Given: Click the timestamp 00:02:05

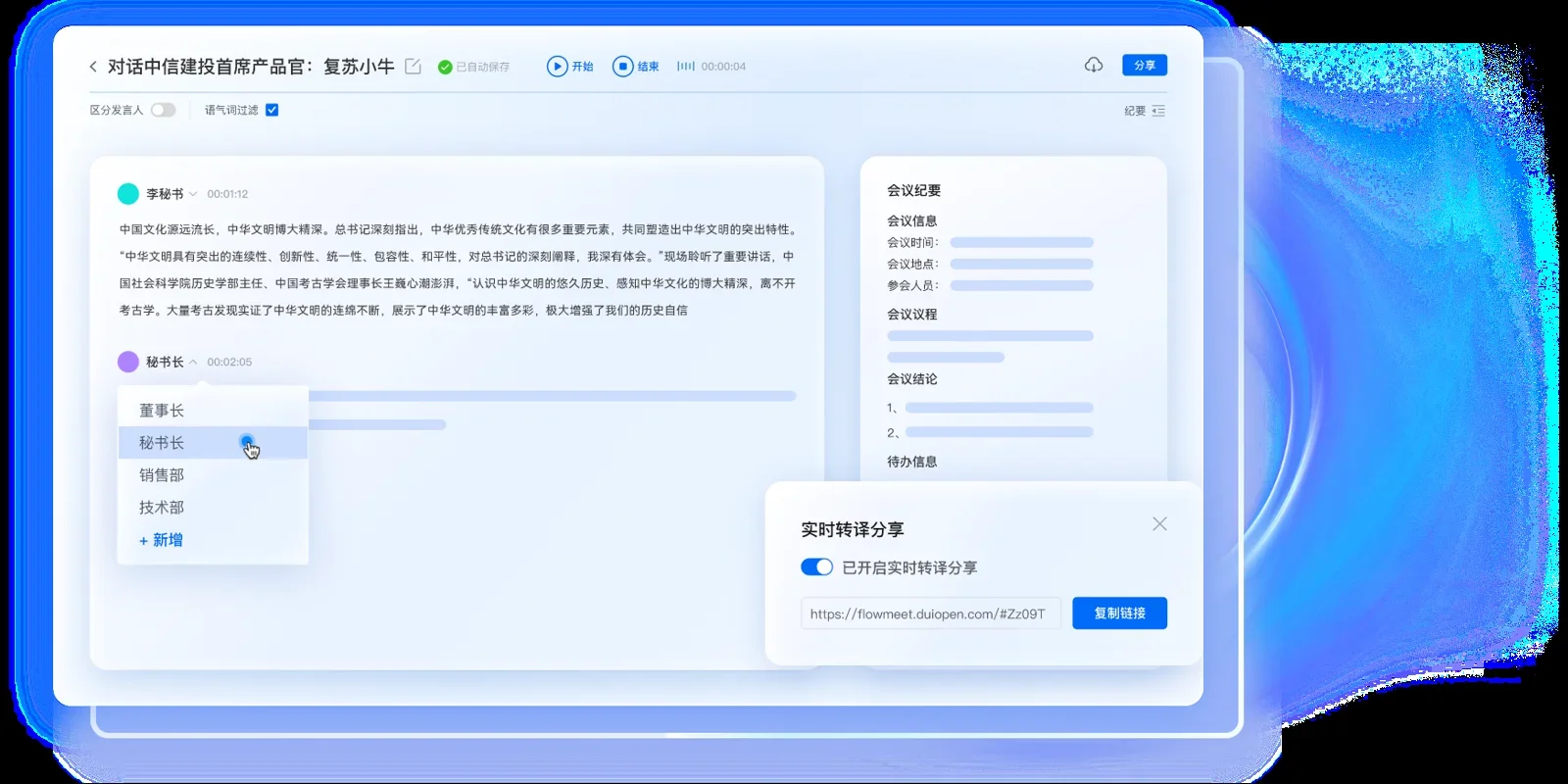Looking at the screenshot, I should (x=229, y=362).
